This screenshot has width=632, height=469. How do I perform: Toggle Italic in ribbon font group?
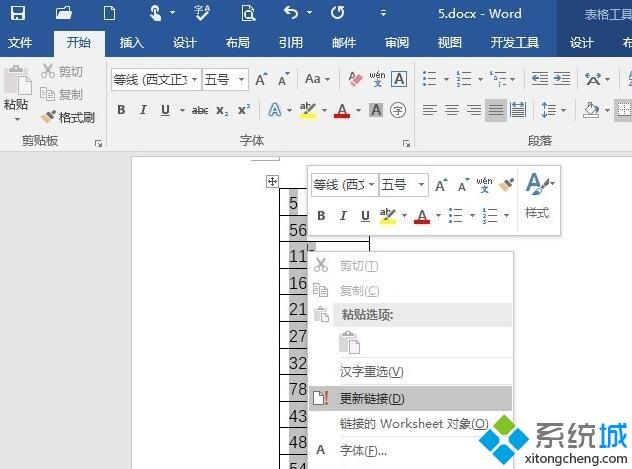tap(143, 110)
